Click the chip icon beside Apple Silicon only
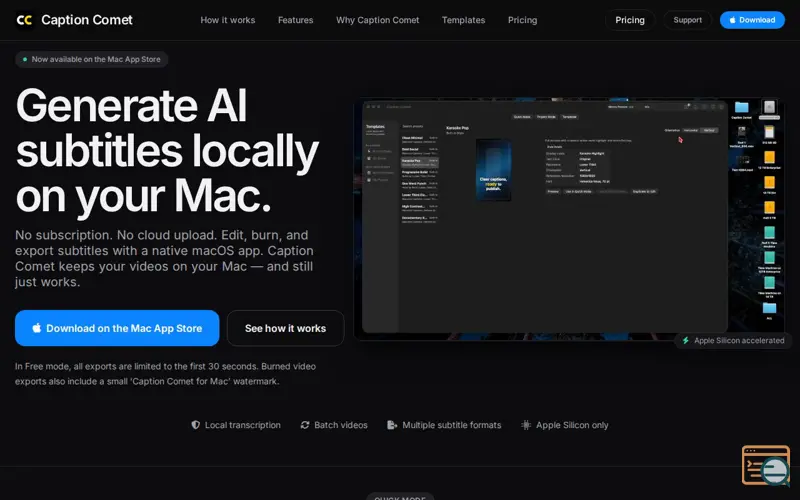 pyautogui.click(x=526, y=425)
